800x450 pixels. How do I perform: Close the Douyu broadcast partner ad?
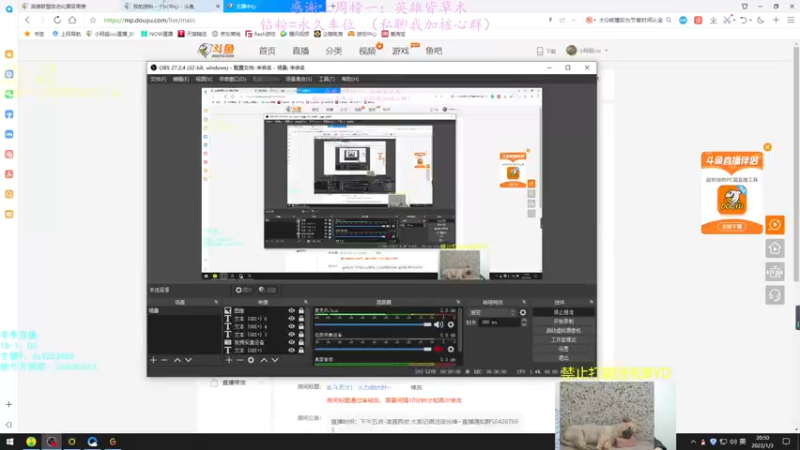(767, 147)
